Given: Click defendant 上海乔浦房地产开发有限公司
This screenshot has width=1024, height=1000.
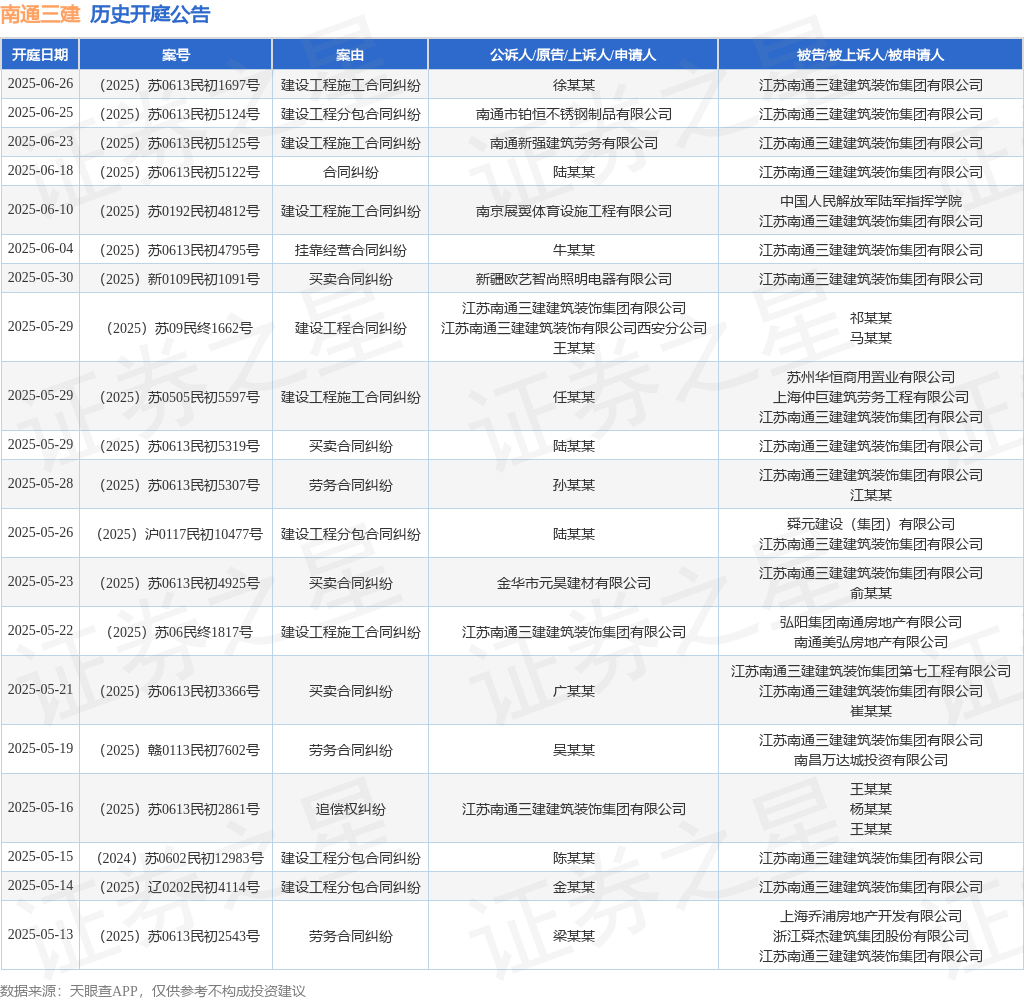Looking at the screenshot, I should [x=871, y=915].
